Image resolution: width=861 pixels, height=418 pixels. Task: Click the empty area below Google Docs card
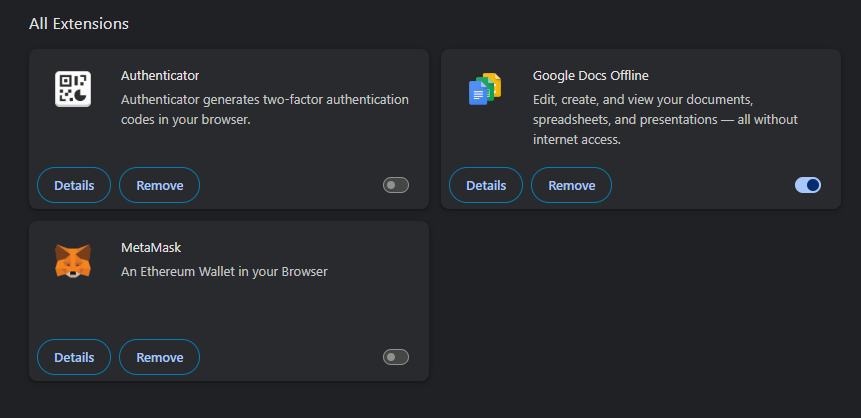click(x=640, y=300)
